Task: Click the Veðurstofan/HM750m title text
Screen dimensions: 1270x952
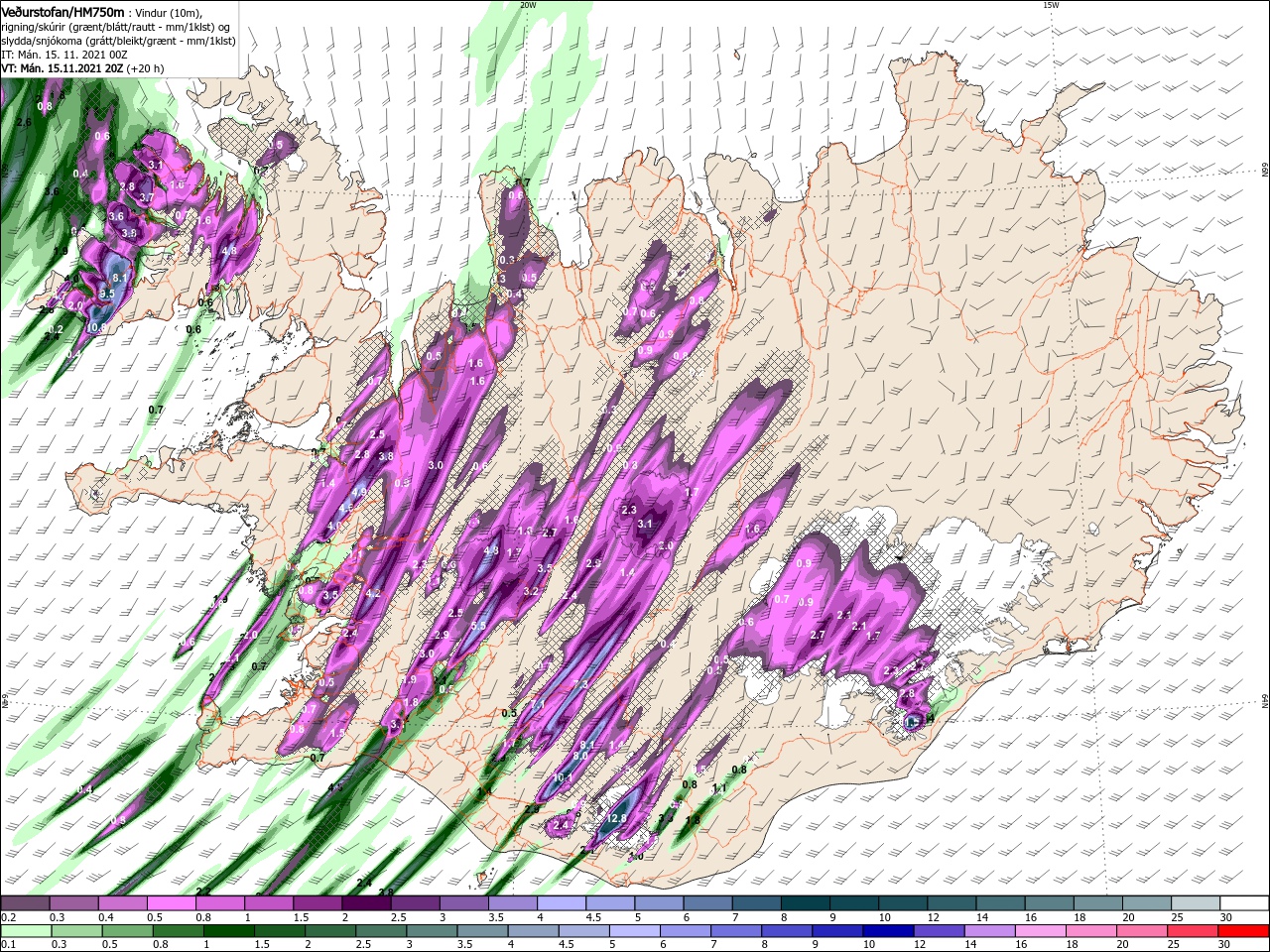Action: (x=63, y=11)
